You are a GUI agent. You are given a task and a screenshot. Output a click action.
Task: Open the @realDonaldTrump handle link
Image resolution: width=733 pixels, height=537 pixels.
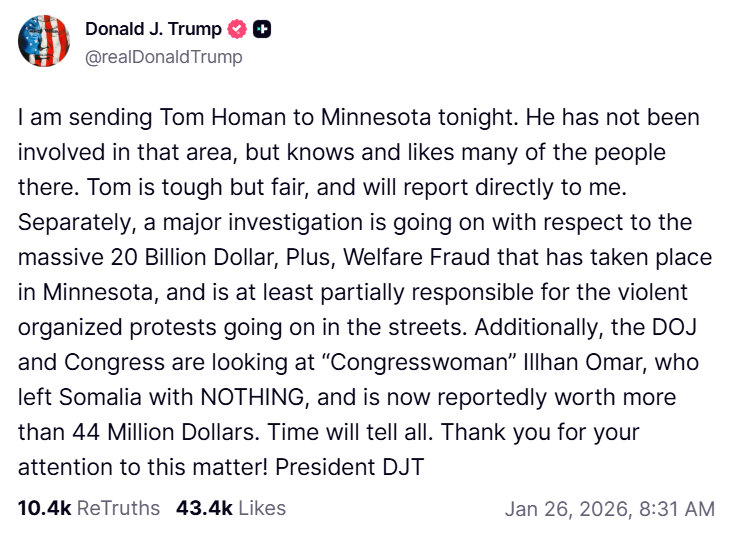click(163, 57)
